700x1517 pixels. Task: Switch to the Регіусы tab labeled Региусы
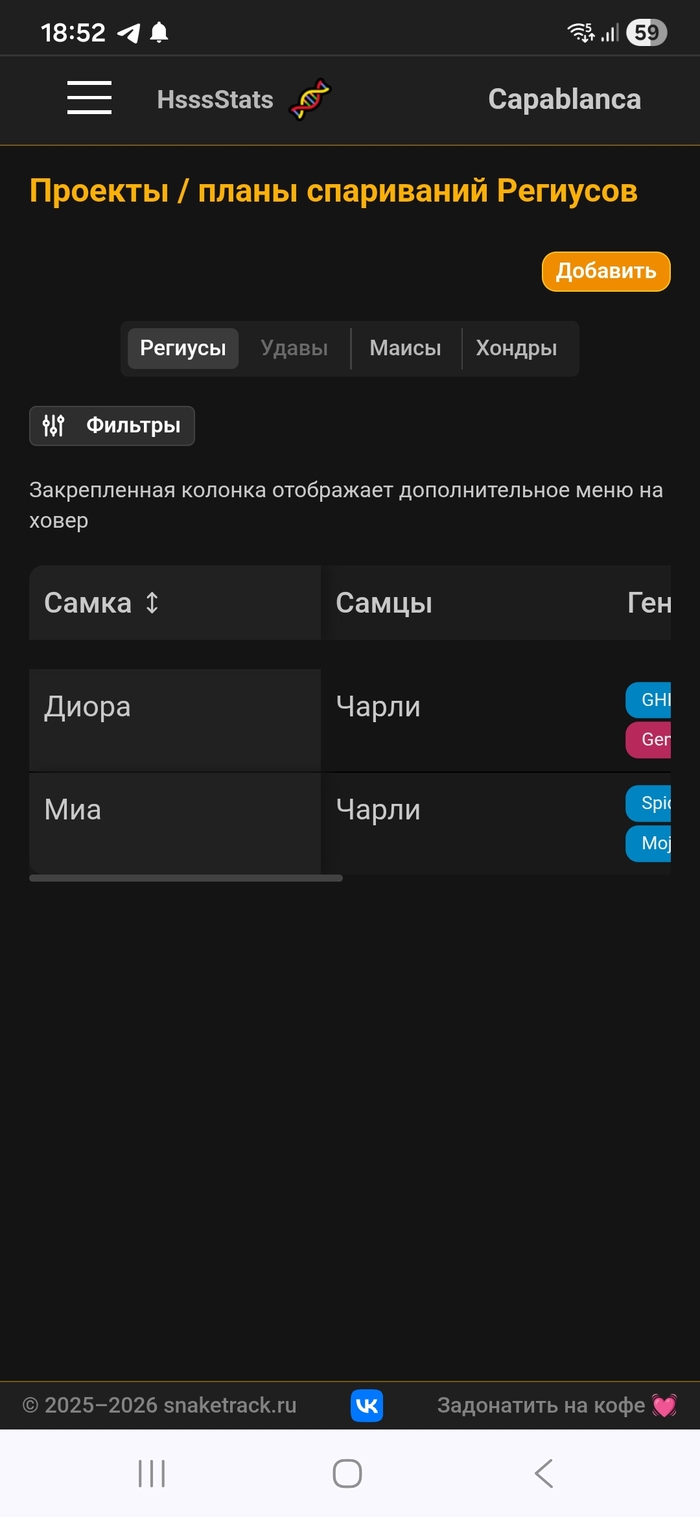click(x=183, y=349)
